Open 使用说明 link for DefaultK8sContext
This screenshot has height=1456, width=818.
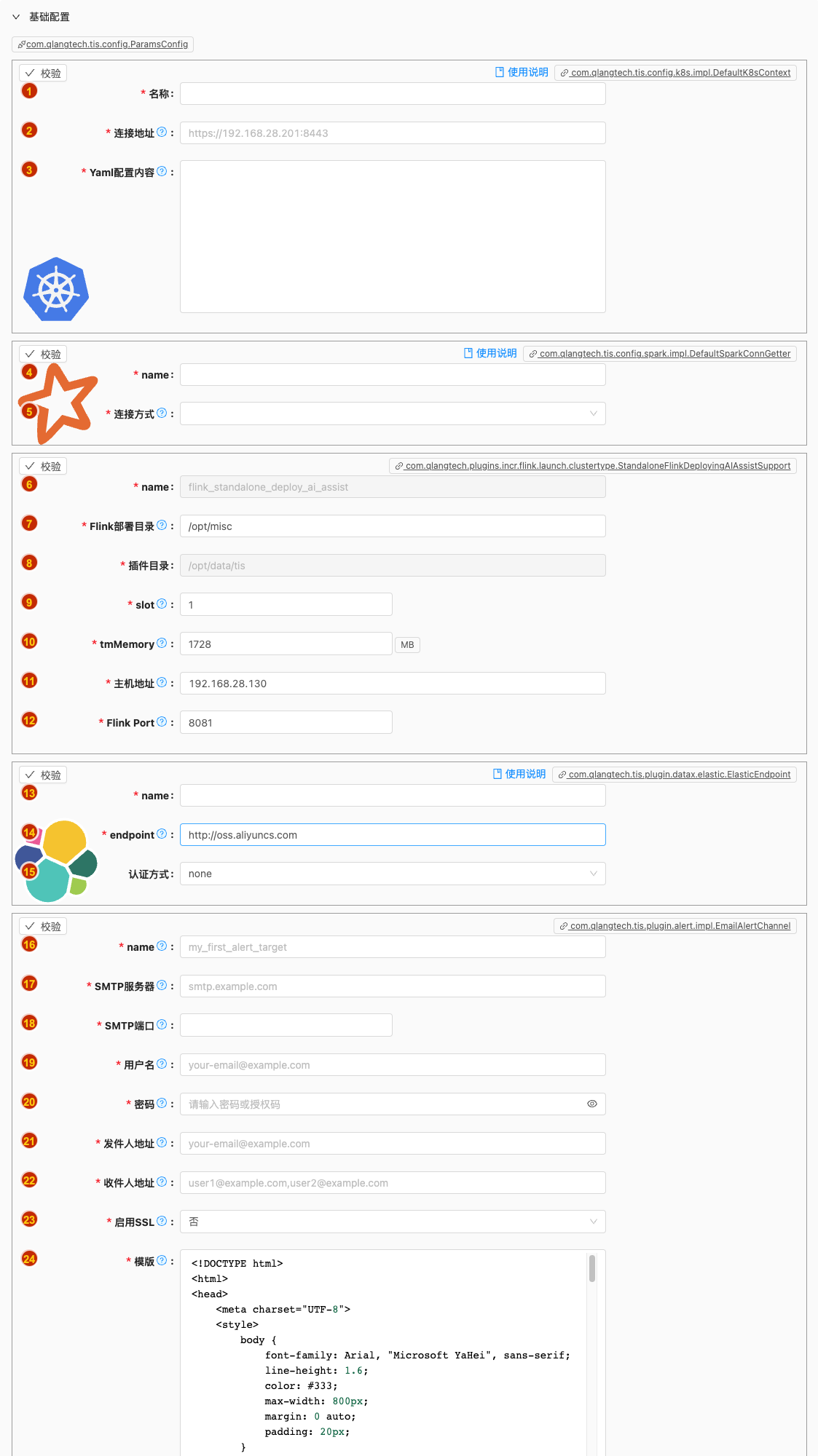[x=522, y=72]
